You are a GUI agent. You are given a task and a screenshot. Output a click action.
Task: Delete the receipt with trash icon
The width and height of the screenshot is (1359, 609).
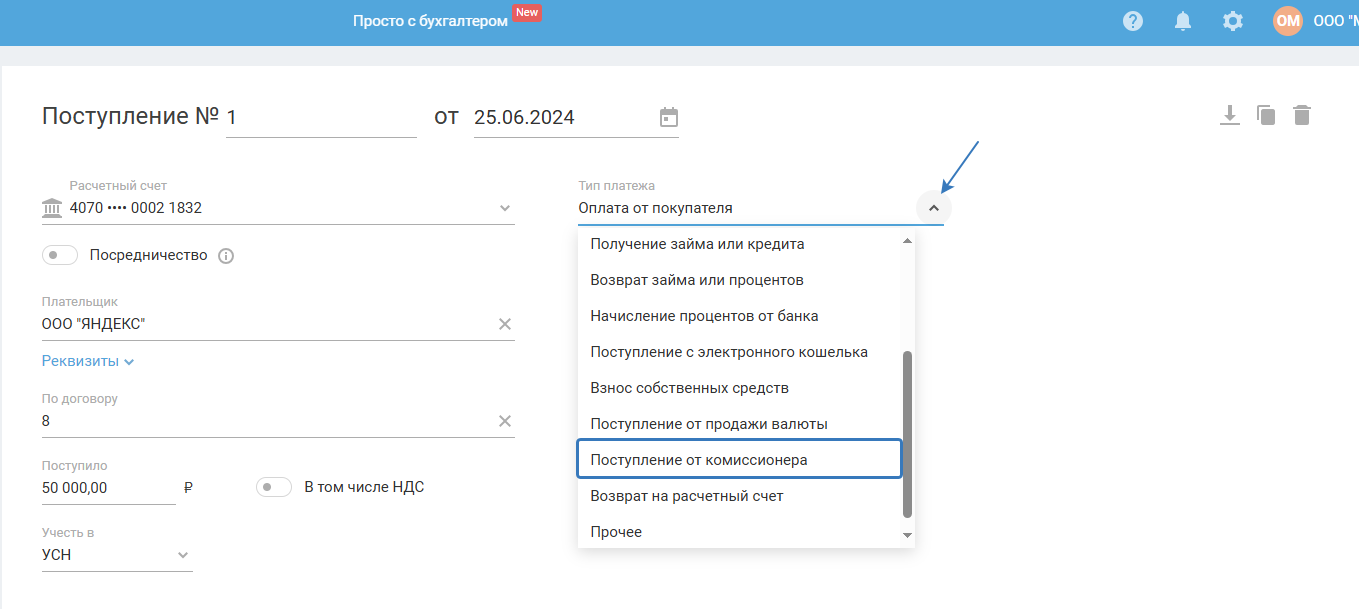(x=1301, y=115)
